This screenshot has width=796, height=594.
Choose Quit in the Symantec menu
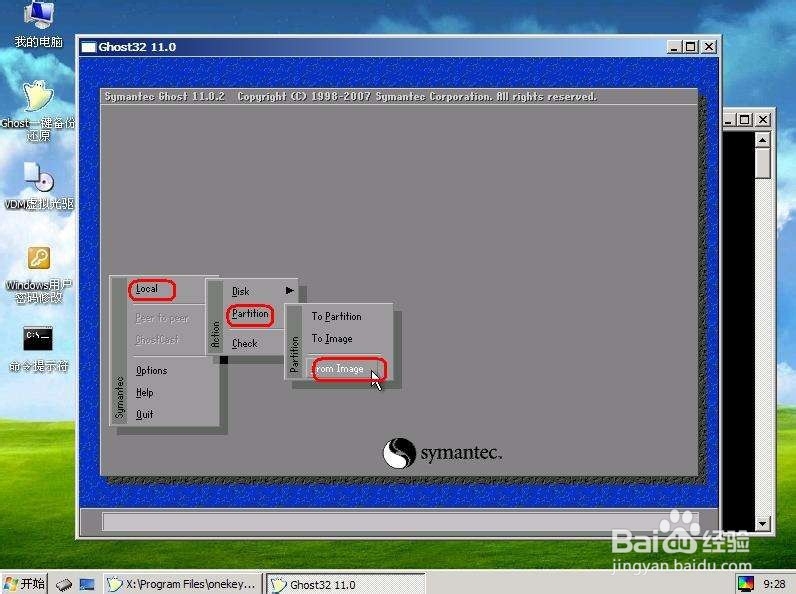pyautogui.click(x=145, y=414)
